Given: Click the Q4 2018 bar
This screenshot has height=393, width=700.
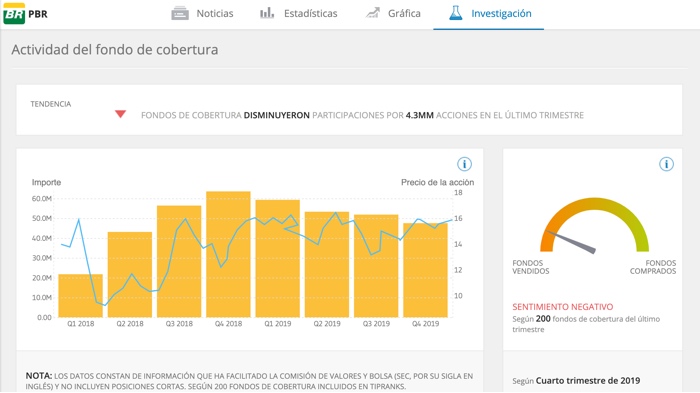Looking at the screenshot, I should pos(228,255).
